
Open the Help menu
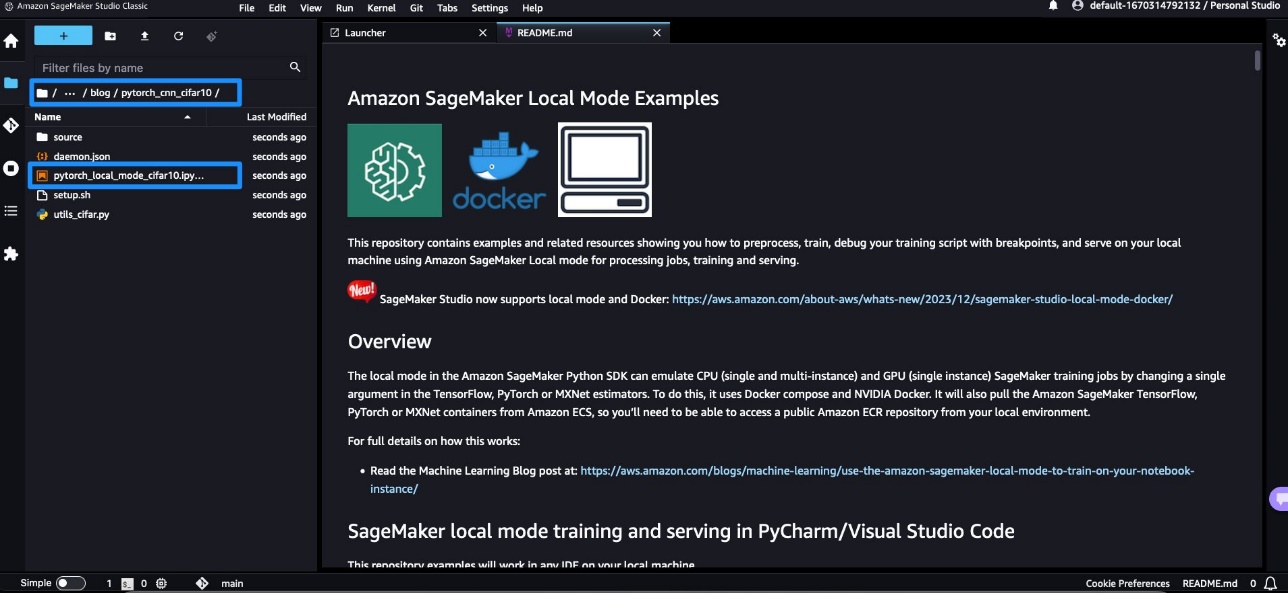pos(533,8)
